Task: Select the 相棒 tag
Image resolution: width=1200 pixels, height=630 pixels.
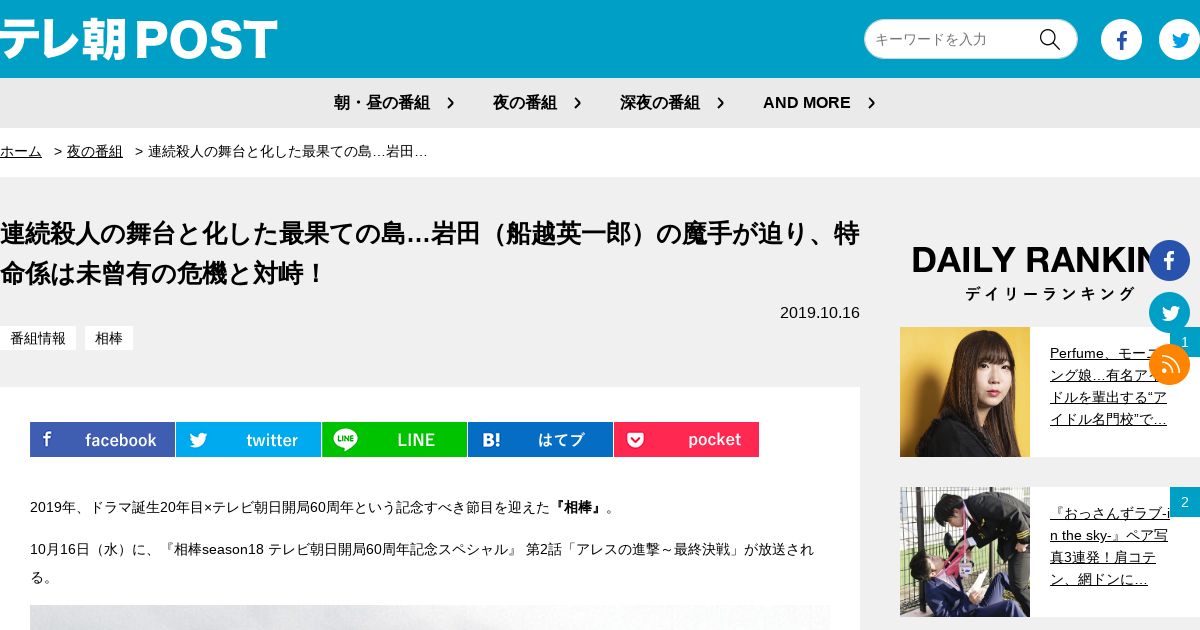Action: pos(109,338)
